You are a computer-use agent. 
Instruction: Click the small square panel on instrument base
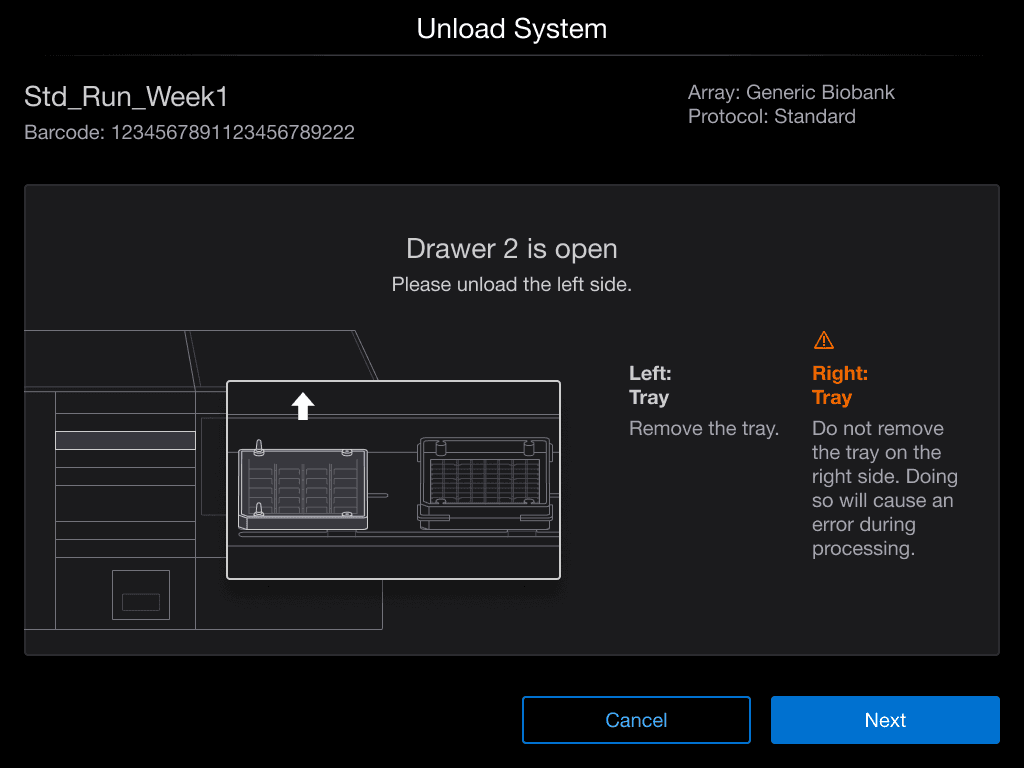point(141,595)
